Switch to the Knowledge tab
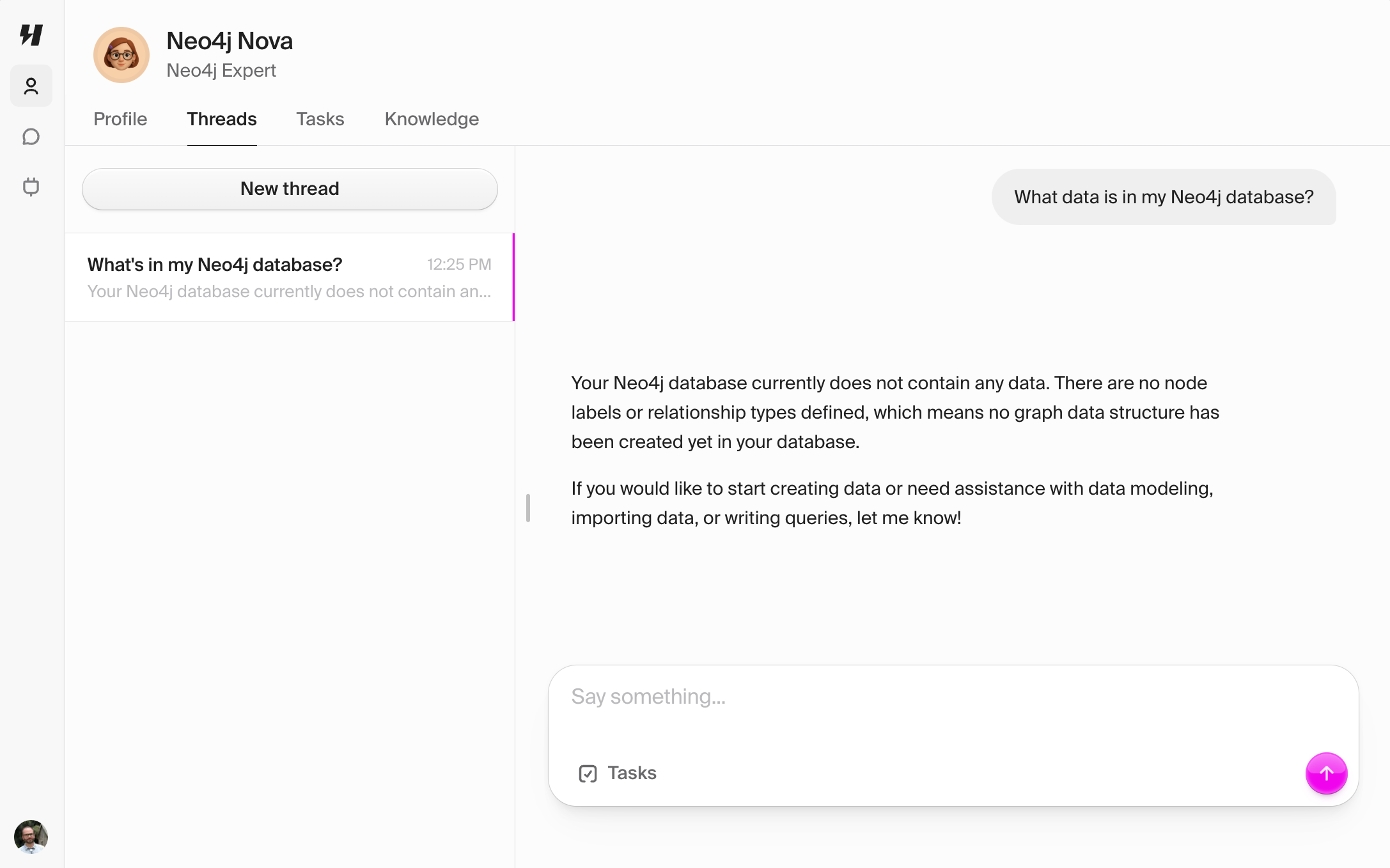Screen dimensions: 1390x868 tap(432, 119)
